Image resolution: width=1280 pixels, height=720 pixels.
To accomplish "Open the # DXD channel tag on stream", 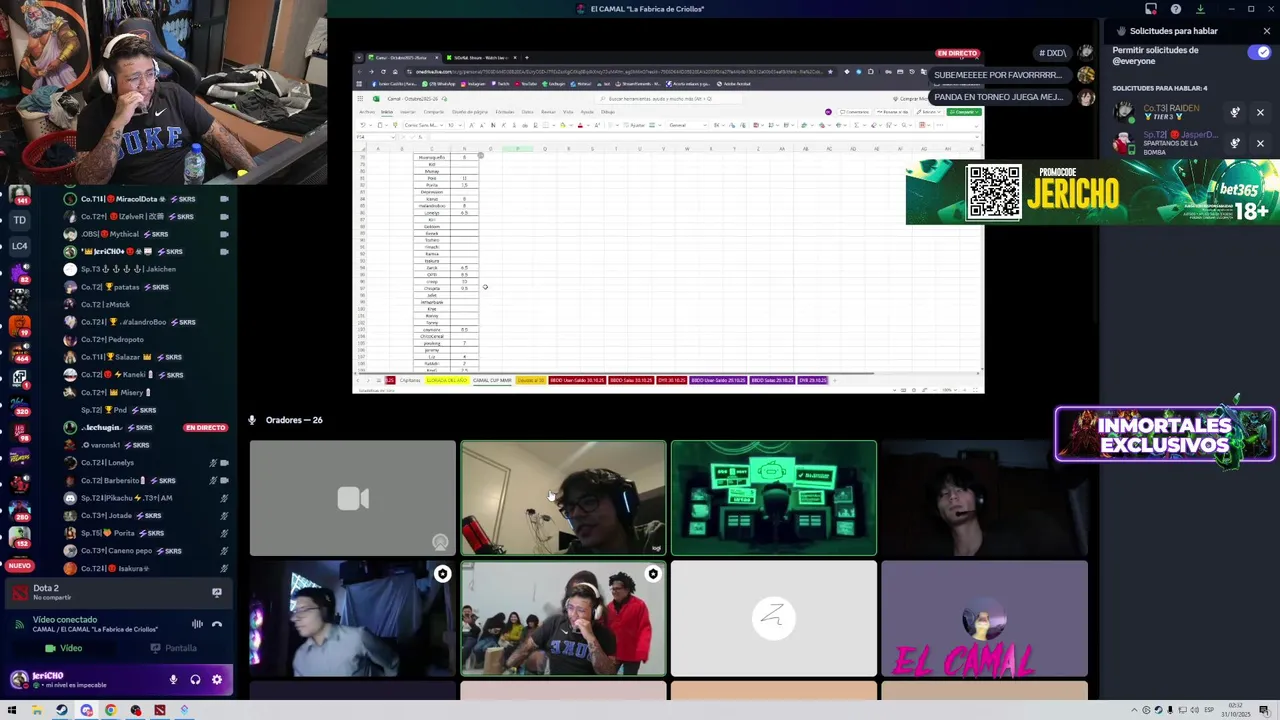I will 1053,53.
